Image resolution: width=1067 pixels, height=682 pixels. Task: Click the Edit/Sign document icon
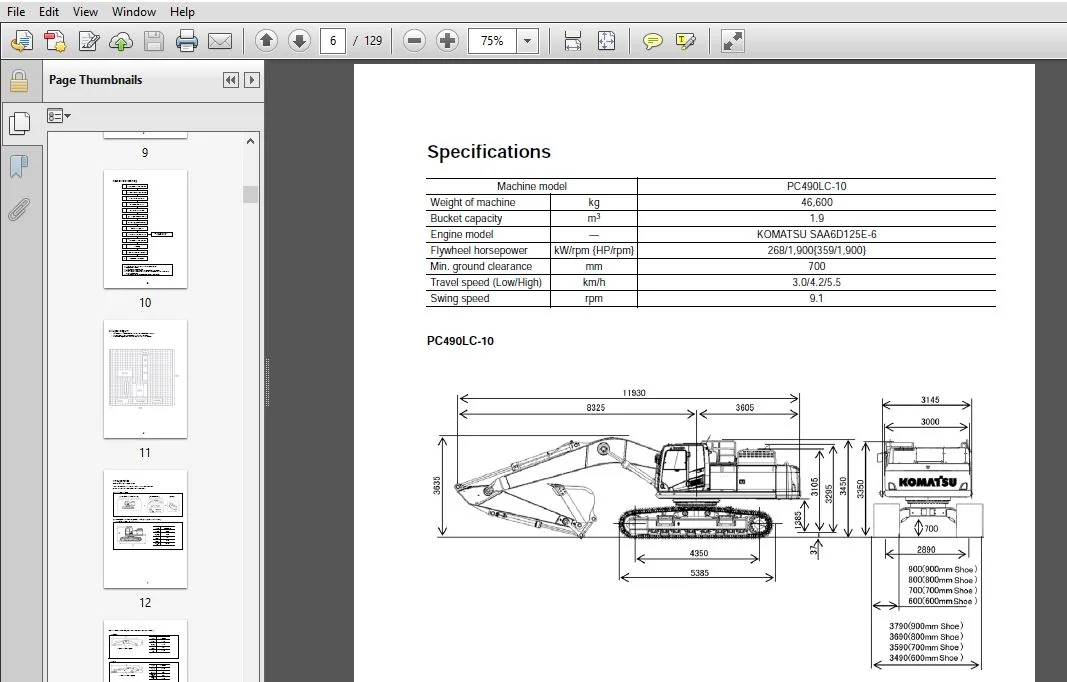click(x=88, y=41)
